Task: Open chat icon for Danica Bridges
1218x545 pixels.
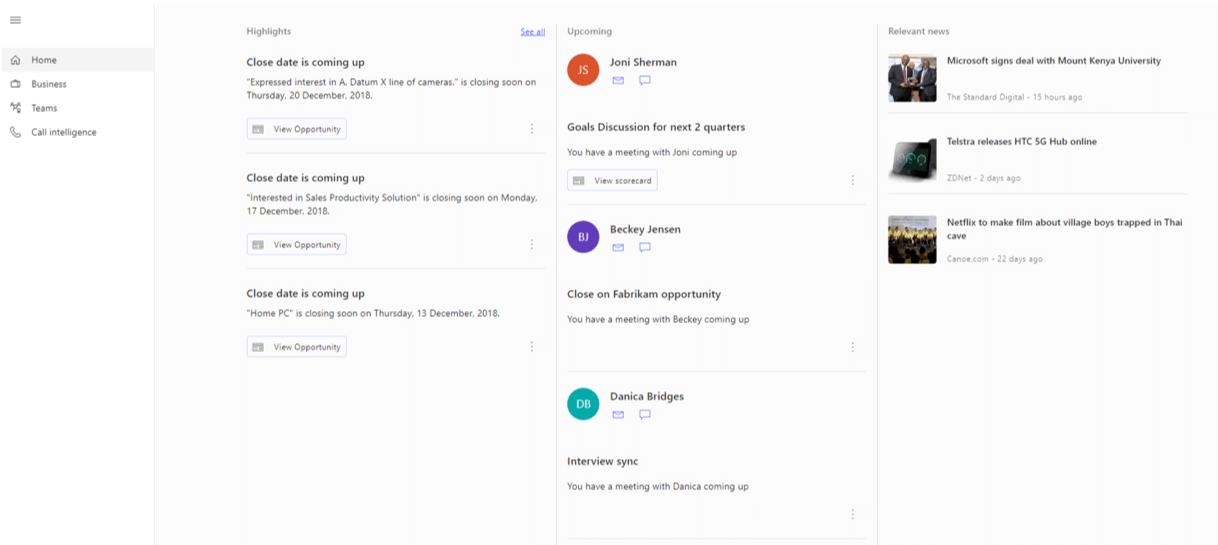Action: pos(645,414)
